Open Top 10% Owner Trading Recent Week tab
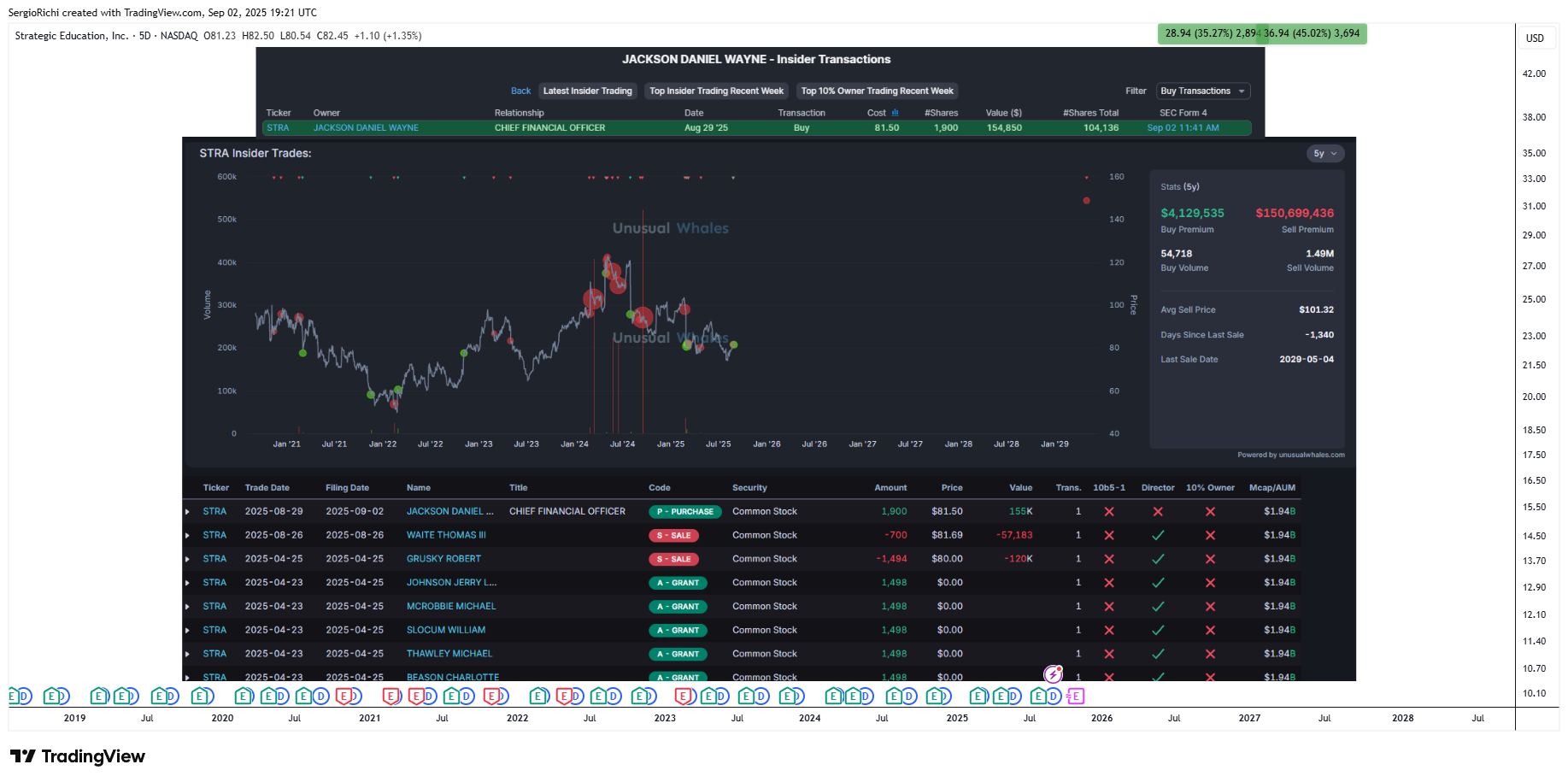The image size is (1568, 782). point(877,91)
